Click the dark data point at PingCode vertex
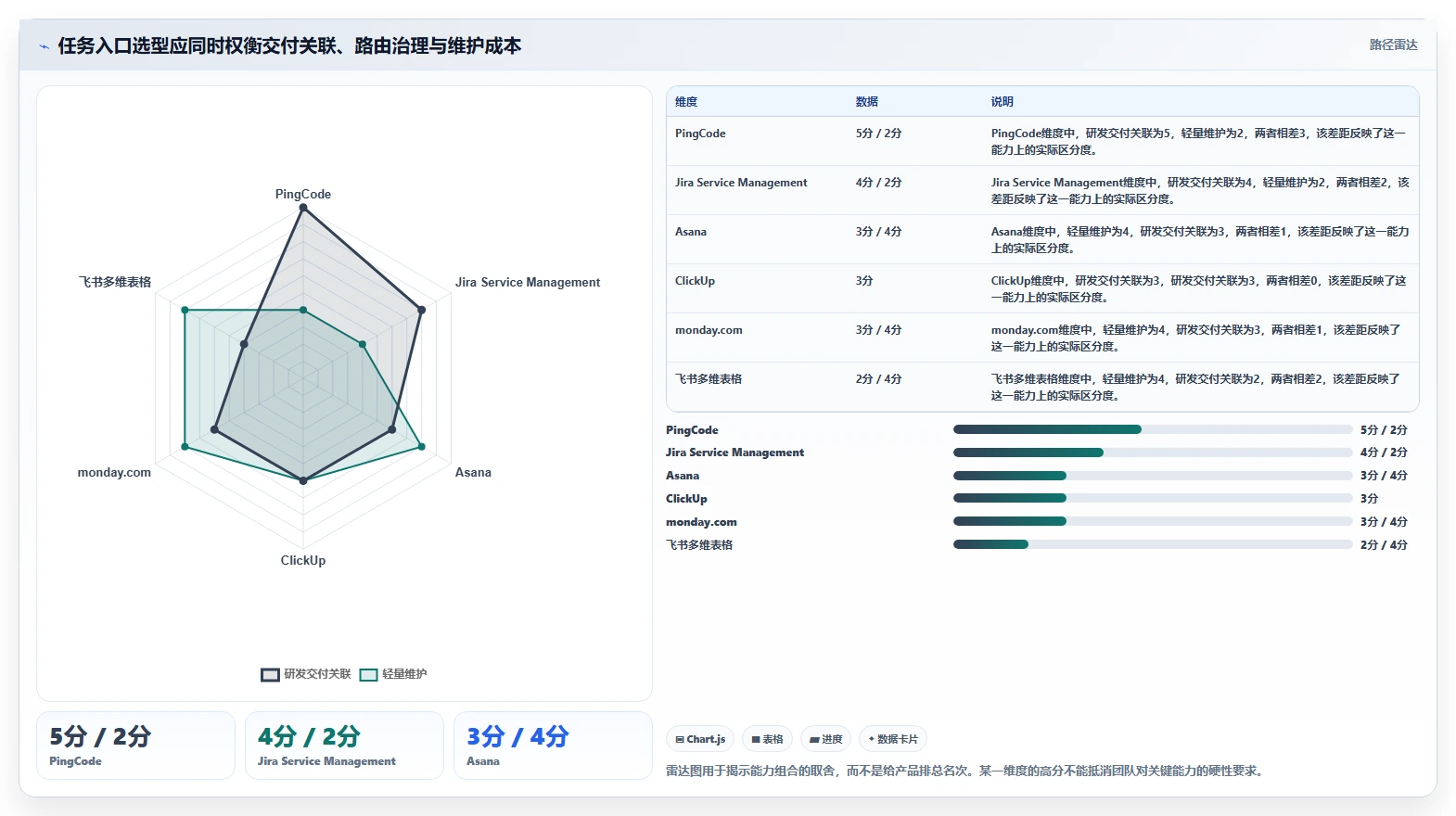Screen dimensions: 1456x816 tap(303, 208)
